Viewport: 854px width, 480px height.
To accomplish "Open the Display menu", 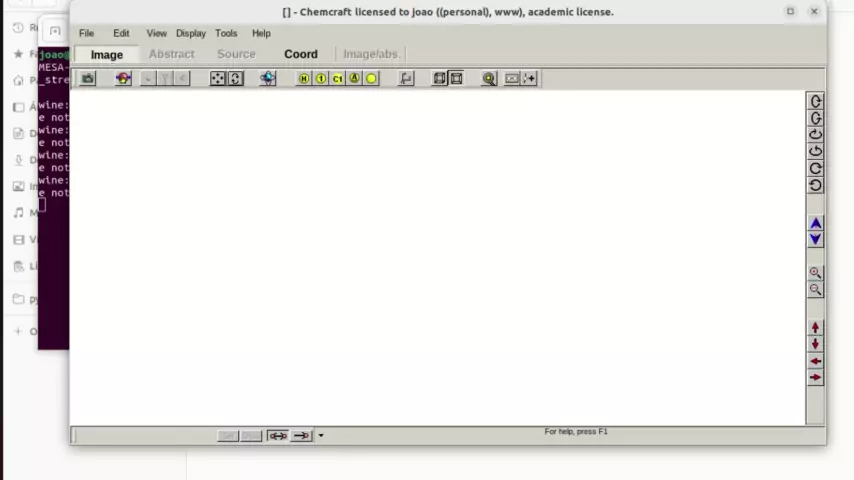I will coord(191,33).
